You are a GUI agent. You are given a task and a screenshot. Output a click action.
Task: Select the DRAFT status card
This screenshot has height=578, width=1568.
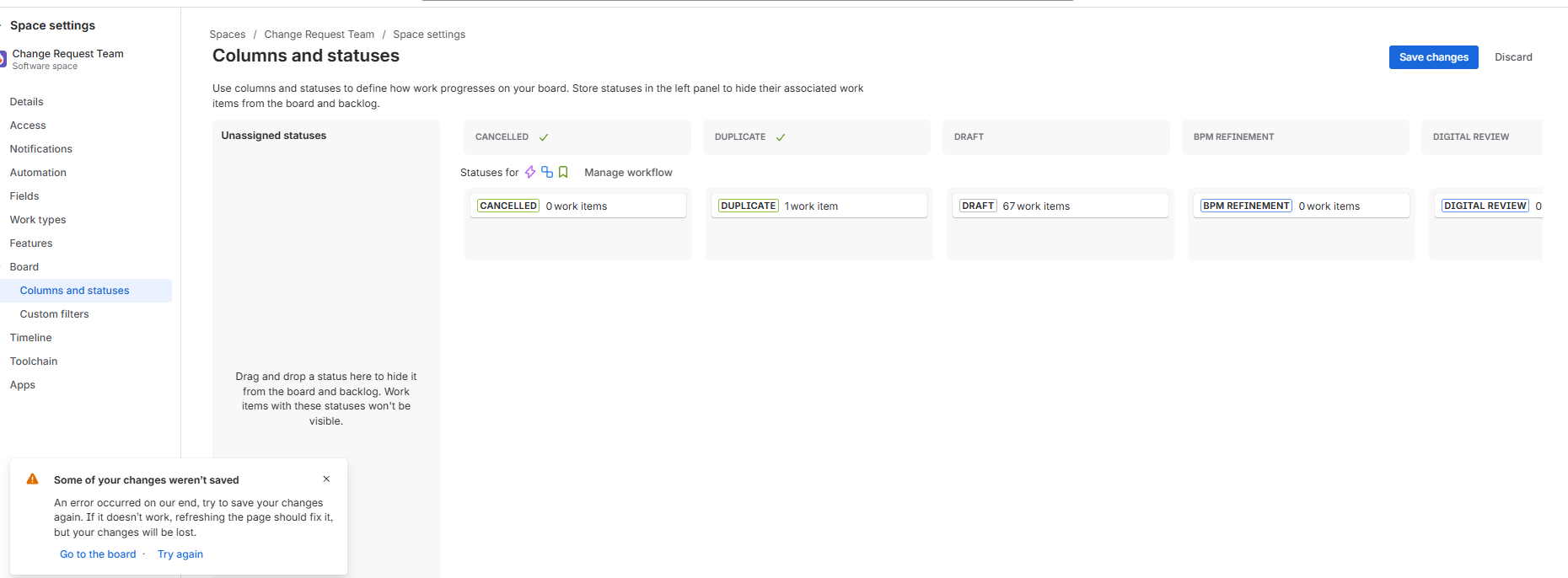[1061, 206]
